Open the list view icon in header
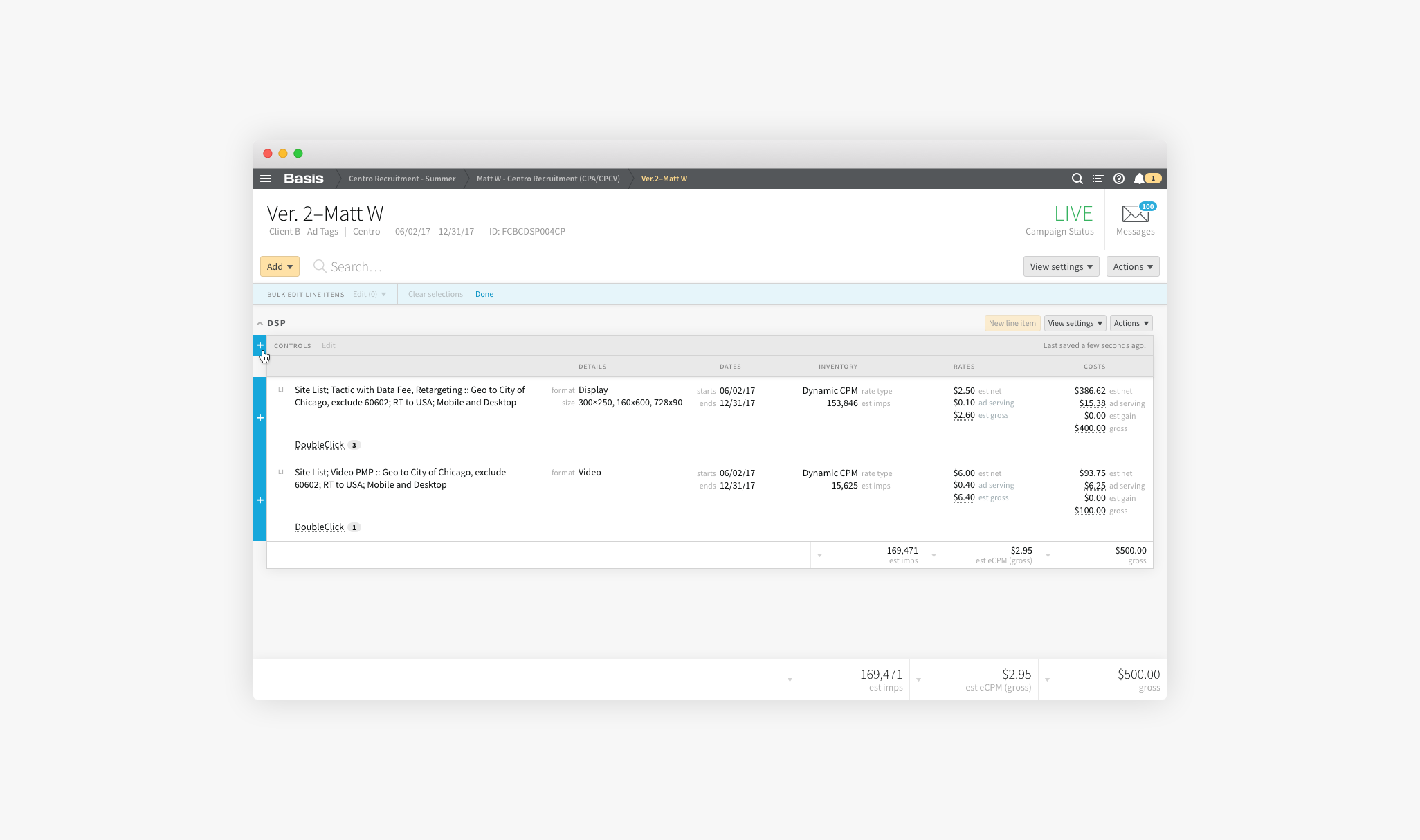 coord(1098,179)
